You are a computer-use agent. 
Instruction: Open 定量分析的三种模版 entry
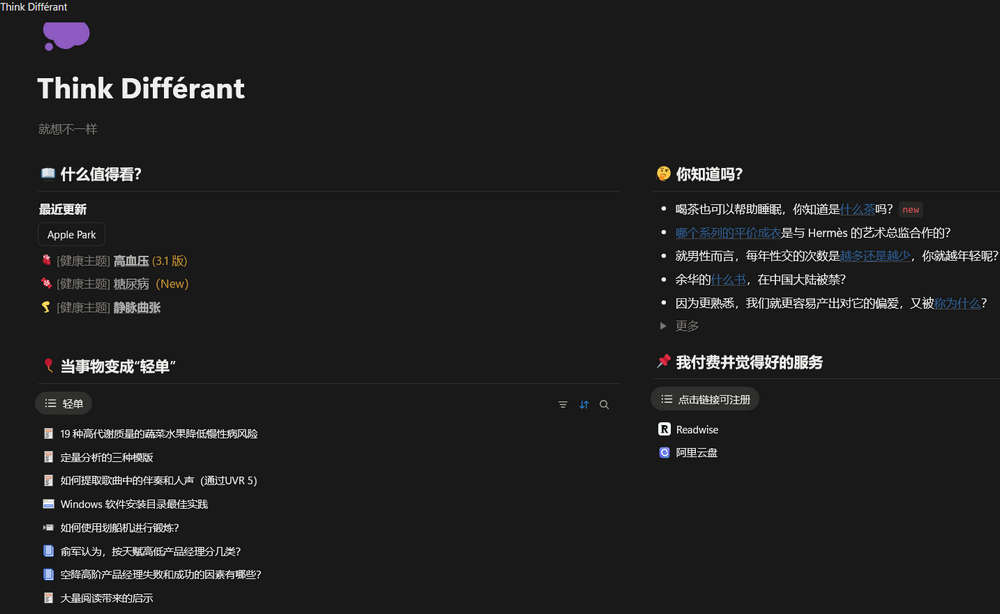pos(107,457)
